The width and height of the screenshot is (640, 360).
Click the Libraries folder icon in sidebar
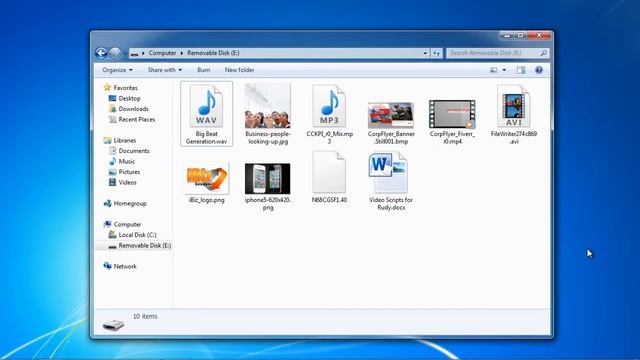(x=107, y=140)
